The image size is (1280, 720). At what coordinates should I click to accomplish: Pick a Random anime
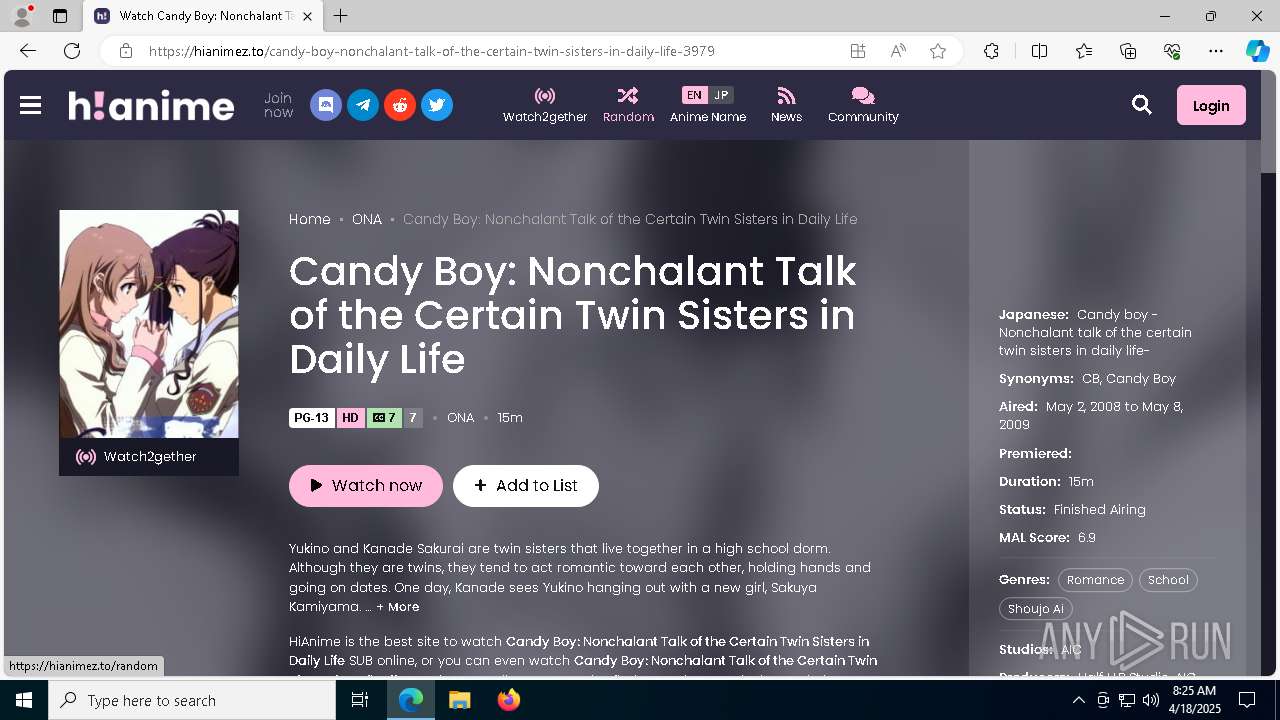click(x=628, y=105)
